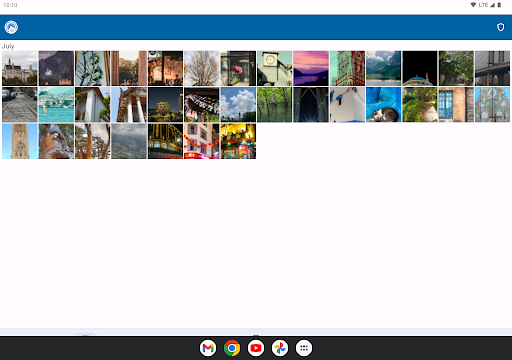Open the mountain lake photo

pyautogui.click(x=384, y=68)
